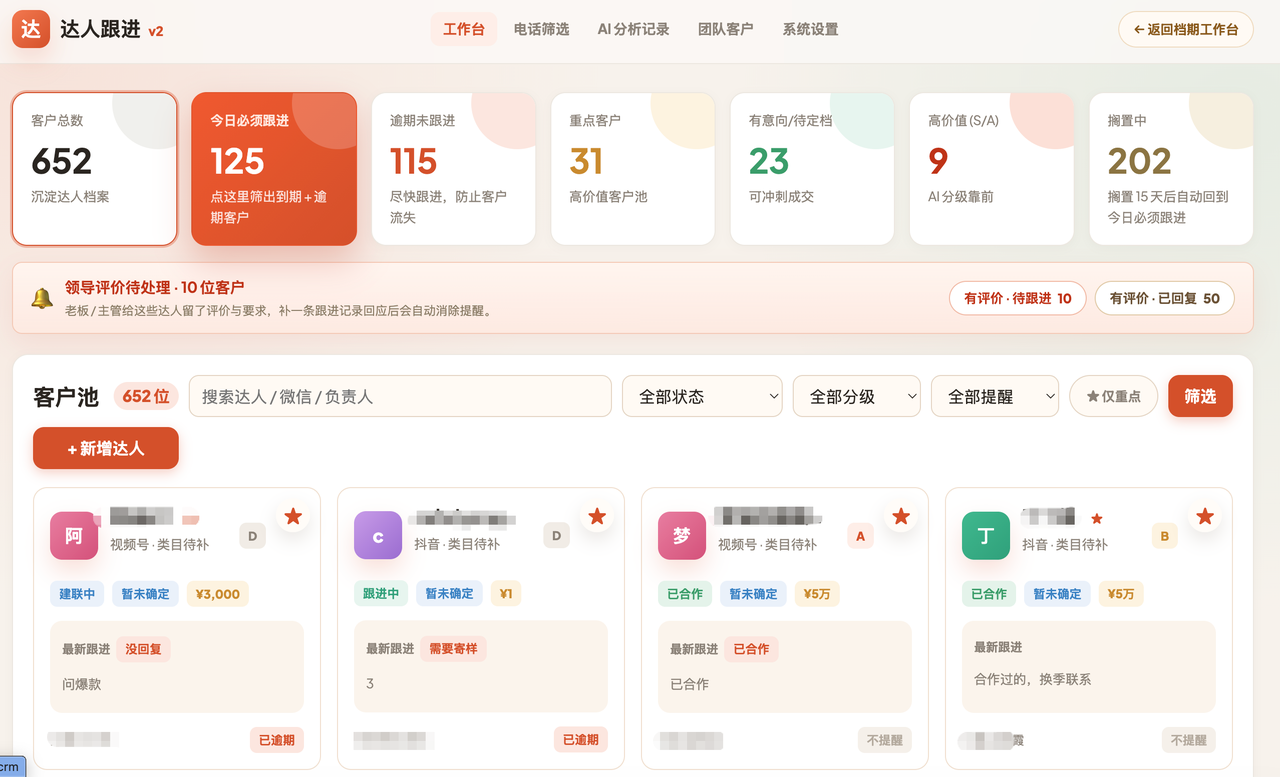Viewport: 1280px width, 777px height.
Task: Click the 已逾期 badge on 阿 card
Action: coord(277,740)
